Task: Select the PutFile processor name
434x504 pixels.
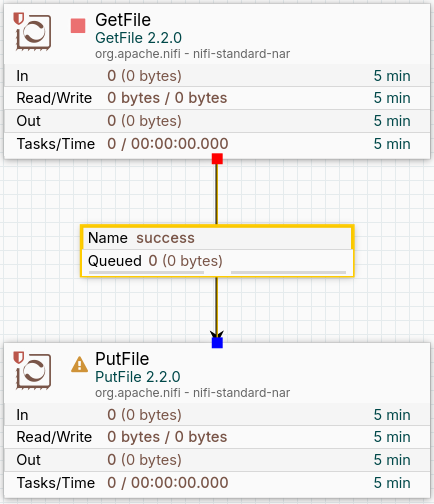Action: coord(122,359)
